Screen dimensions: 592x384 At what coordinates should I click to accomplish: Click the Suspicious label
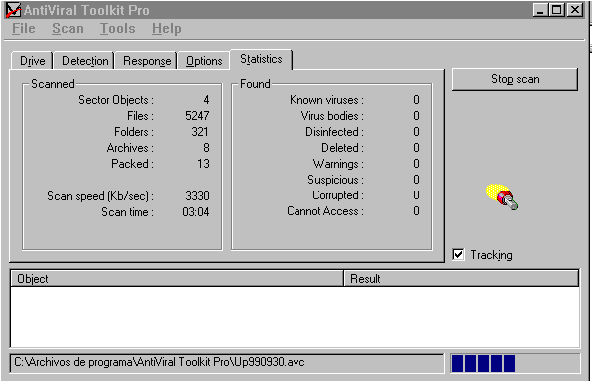point(335,180)
